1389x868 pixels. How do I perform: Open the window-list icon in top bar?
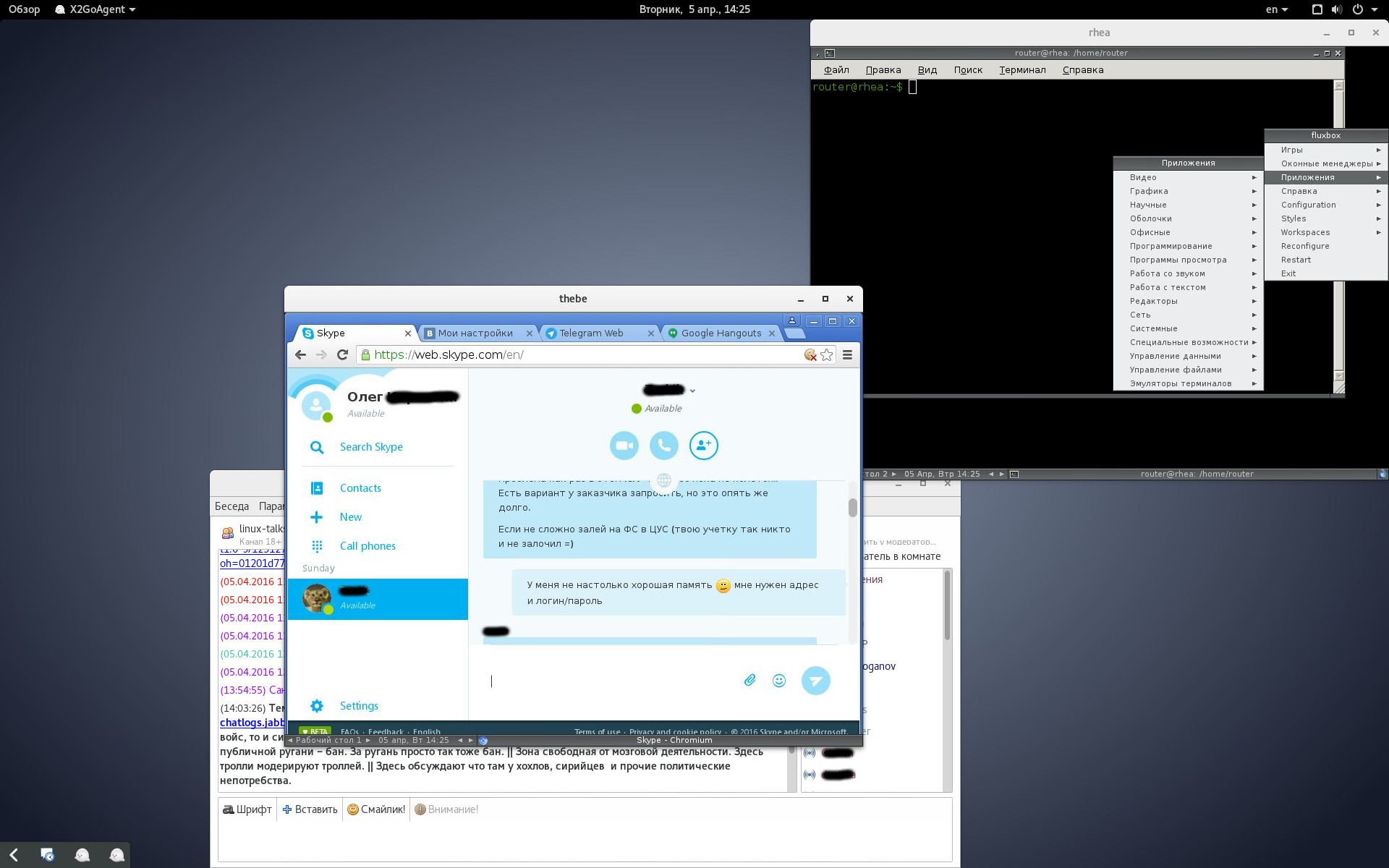(1317, 9)
